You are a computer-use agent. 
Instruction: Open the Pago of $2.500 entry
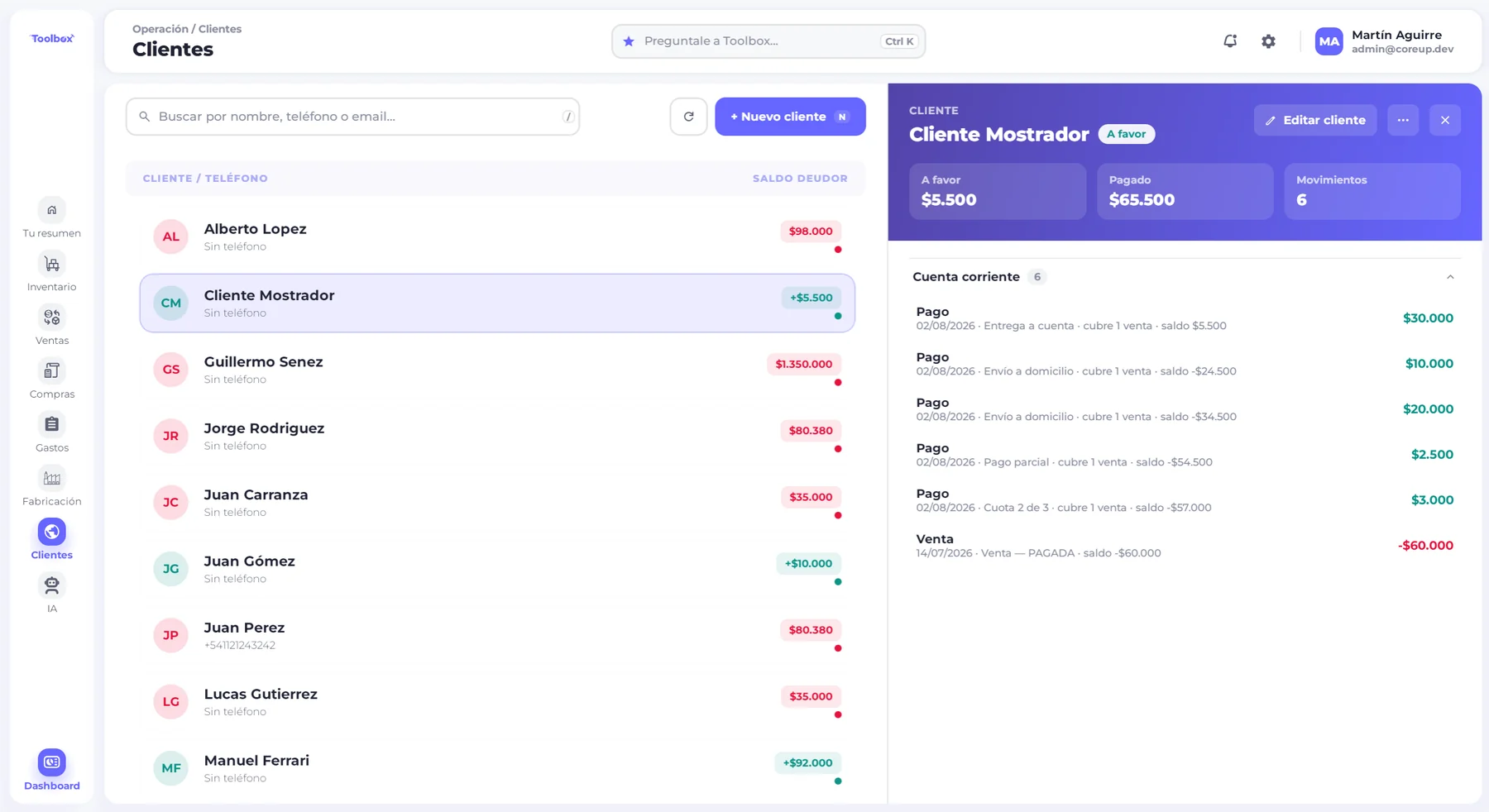pyautogui.click(x=1184, y=455)
